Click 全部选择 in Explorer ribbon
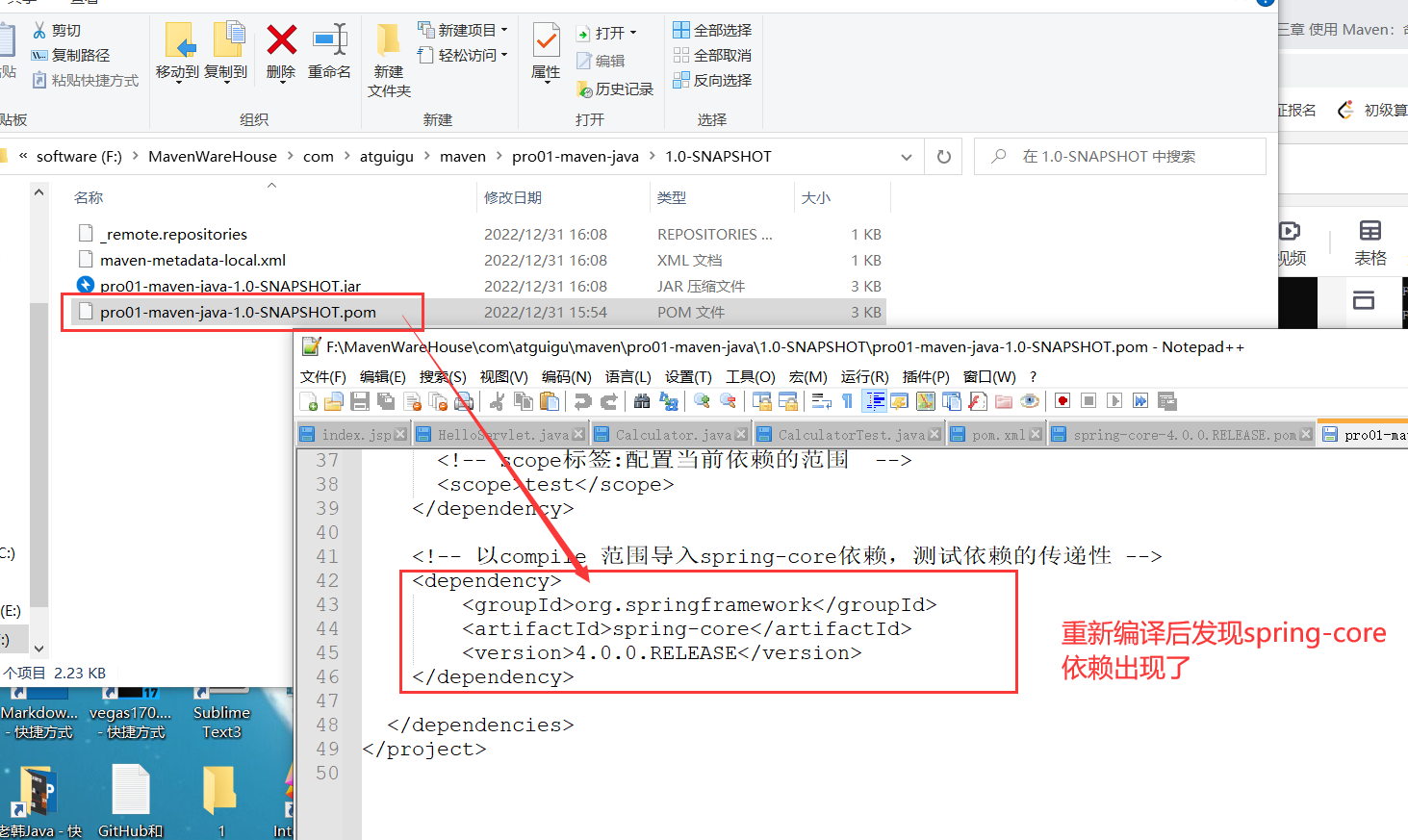The image size is (1408, 840). point(712,30)
